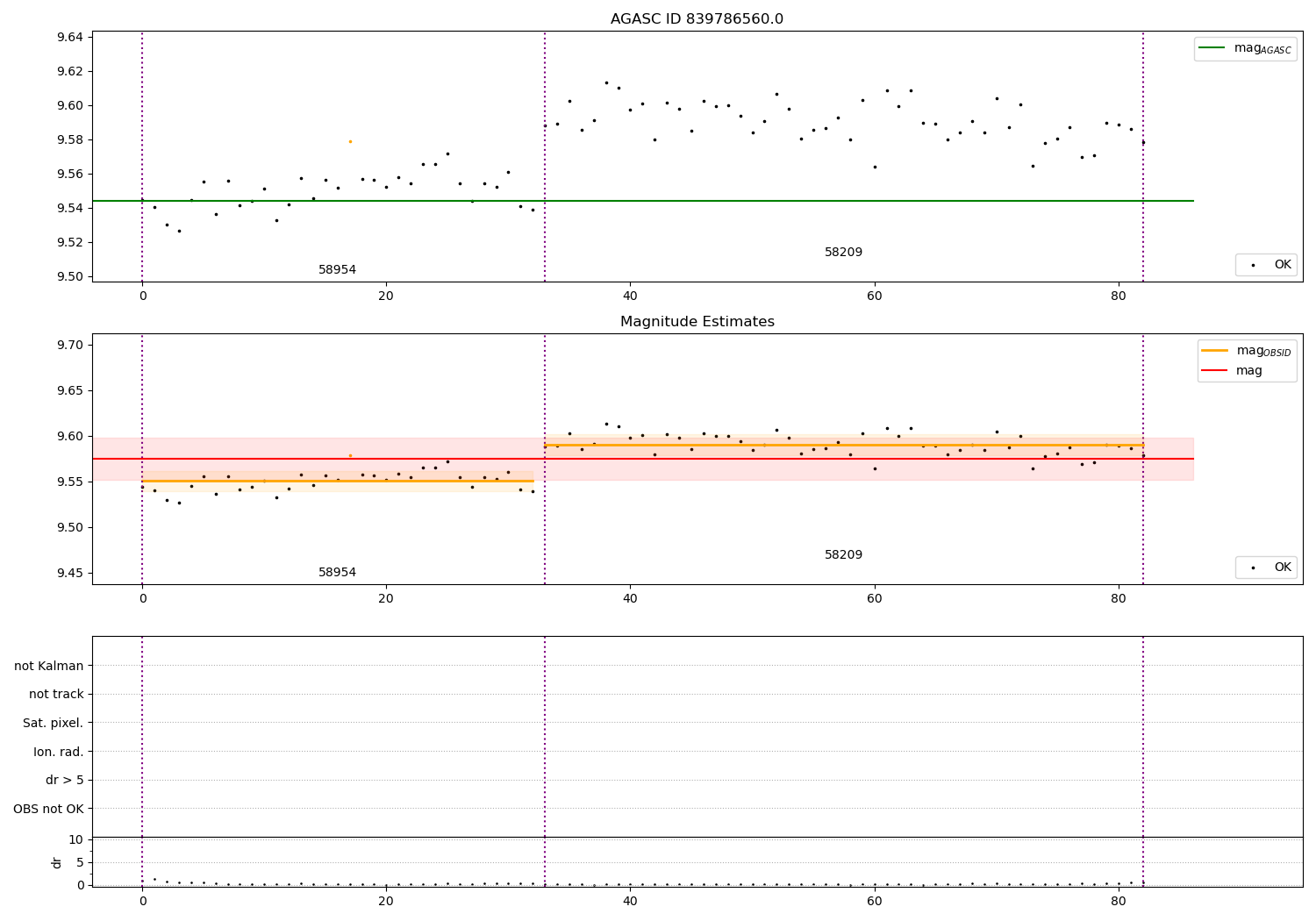Click the 58209 label in top plot
The image size is (1316, 921).
[843, 253]
